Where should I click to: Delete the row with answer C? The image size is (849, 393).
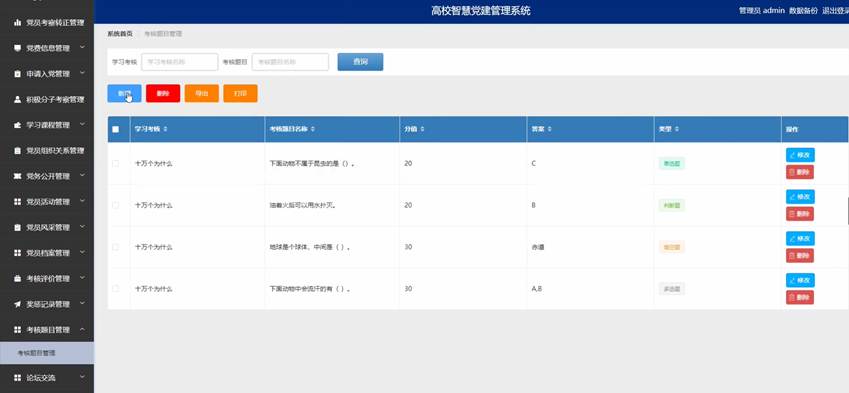click(x=800, y=172)
